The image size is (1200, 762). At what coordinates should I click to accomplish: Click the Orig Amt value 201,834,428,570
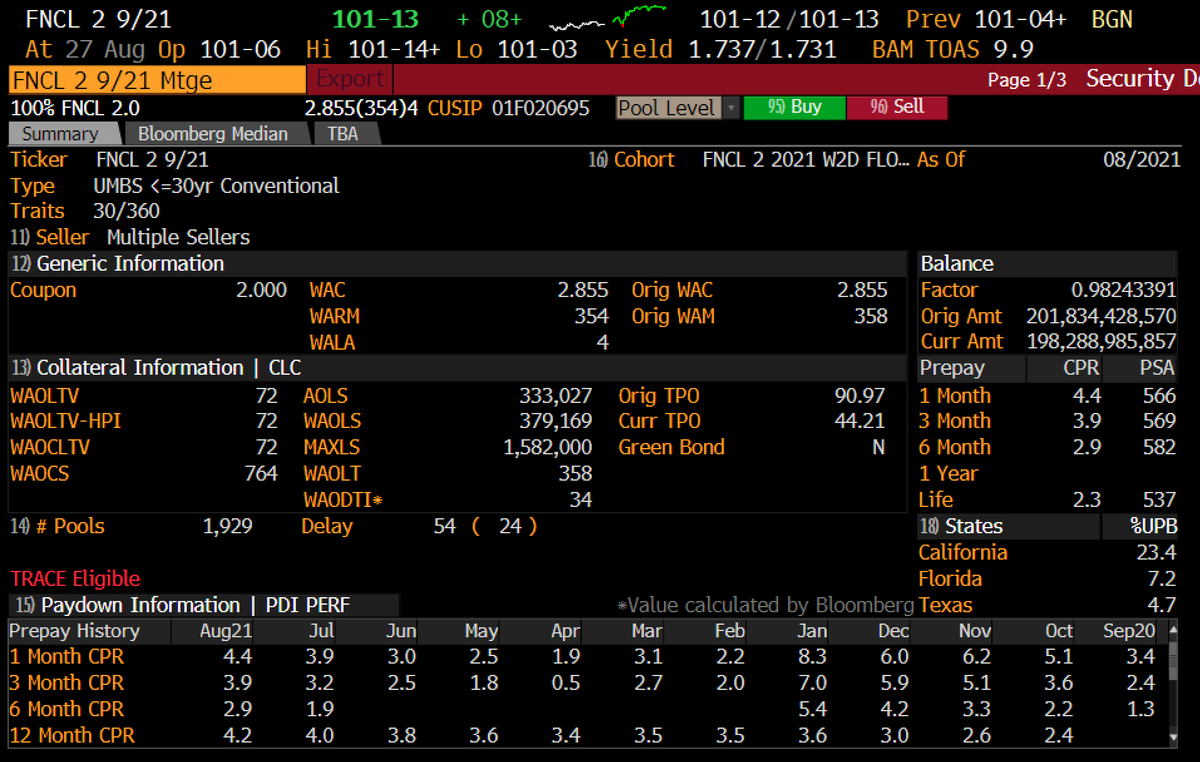pos(1101,316)
